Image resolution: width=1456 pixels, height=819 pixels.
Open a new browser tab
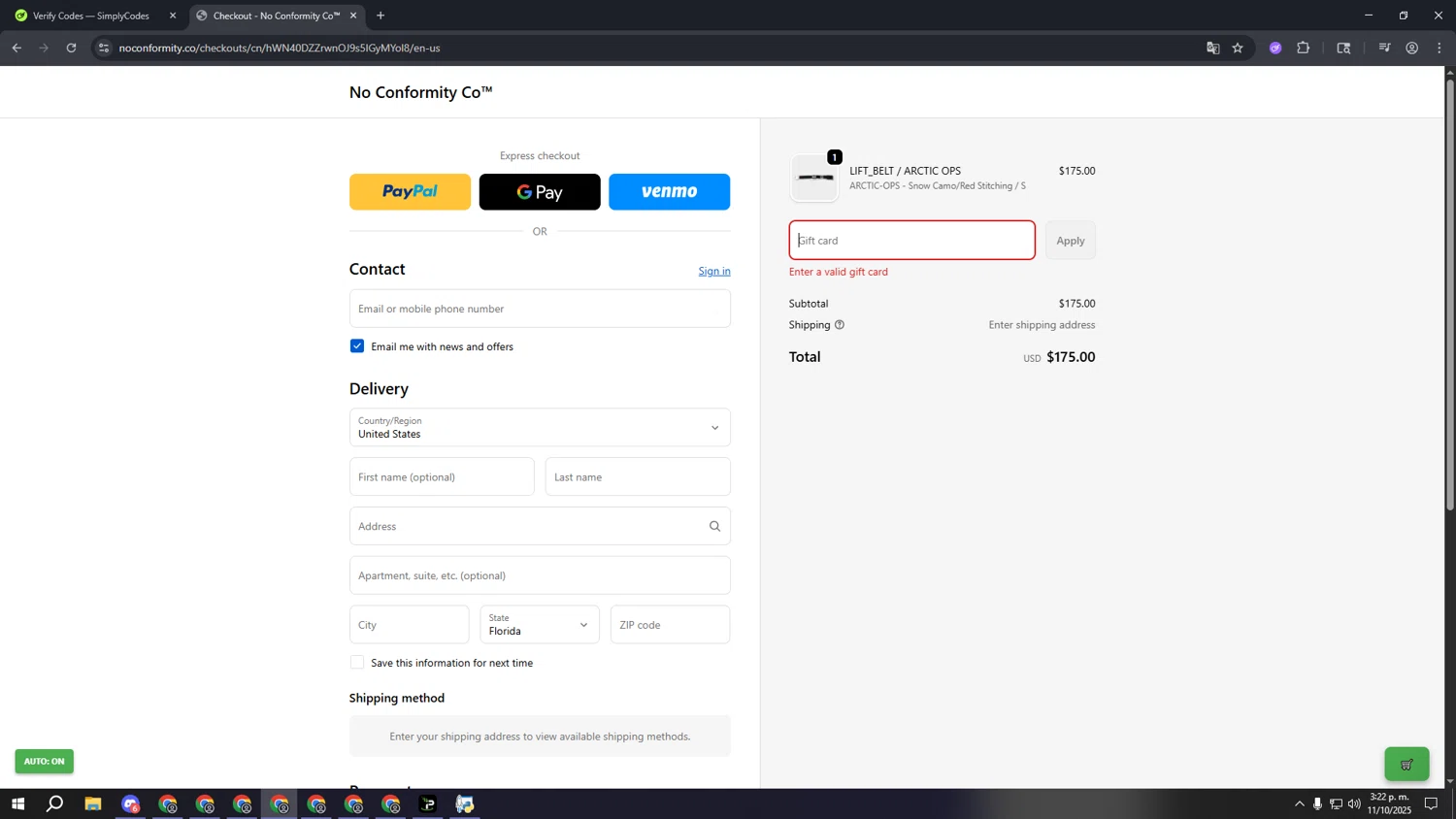click(381, 16)
